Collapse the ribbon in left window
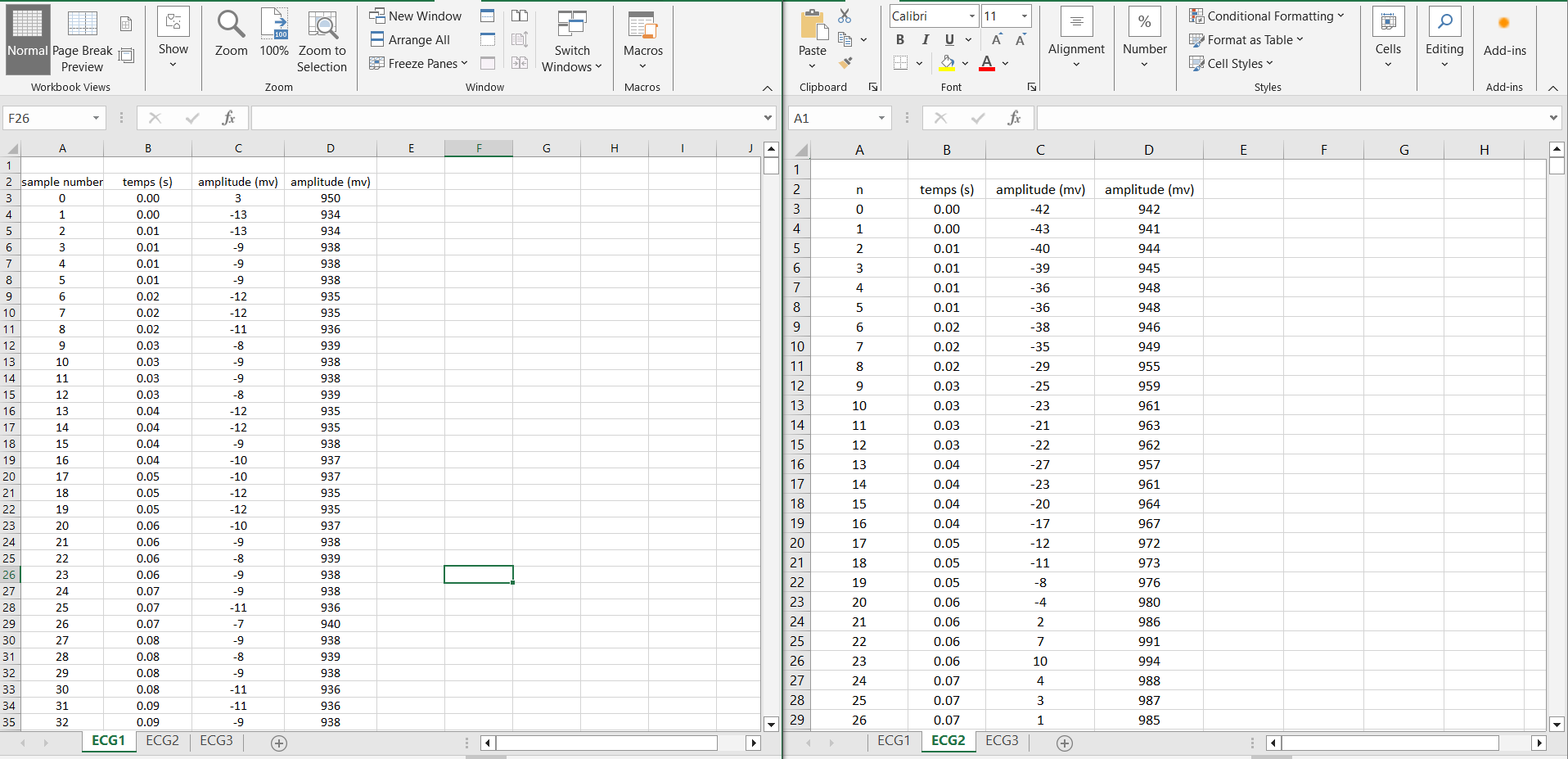 767,88
